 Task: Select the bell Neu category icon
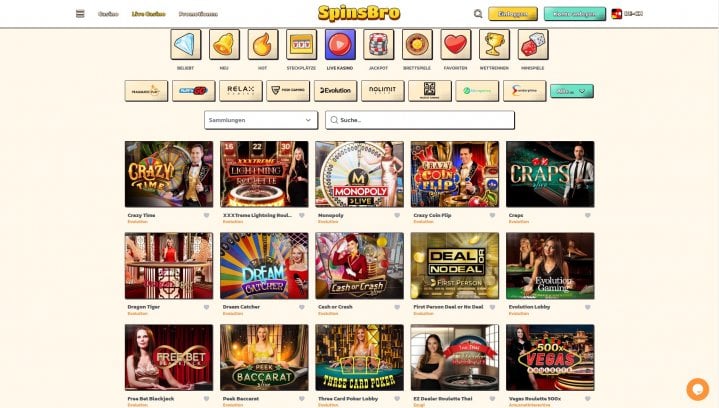point(224,44)
